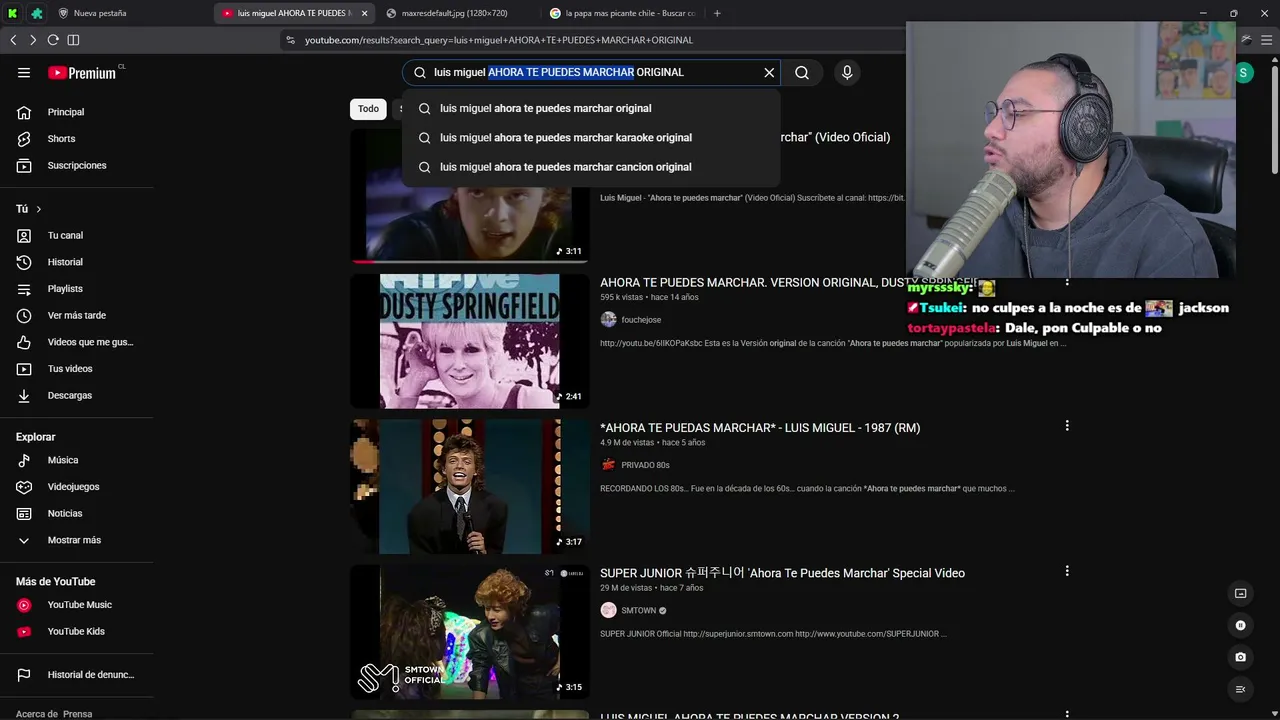Open Tus videos
Image resolution: width=1280 pixels, height=720 pixels.
point(77,369)
